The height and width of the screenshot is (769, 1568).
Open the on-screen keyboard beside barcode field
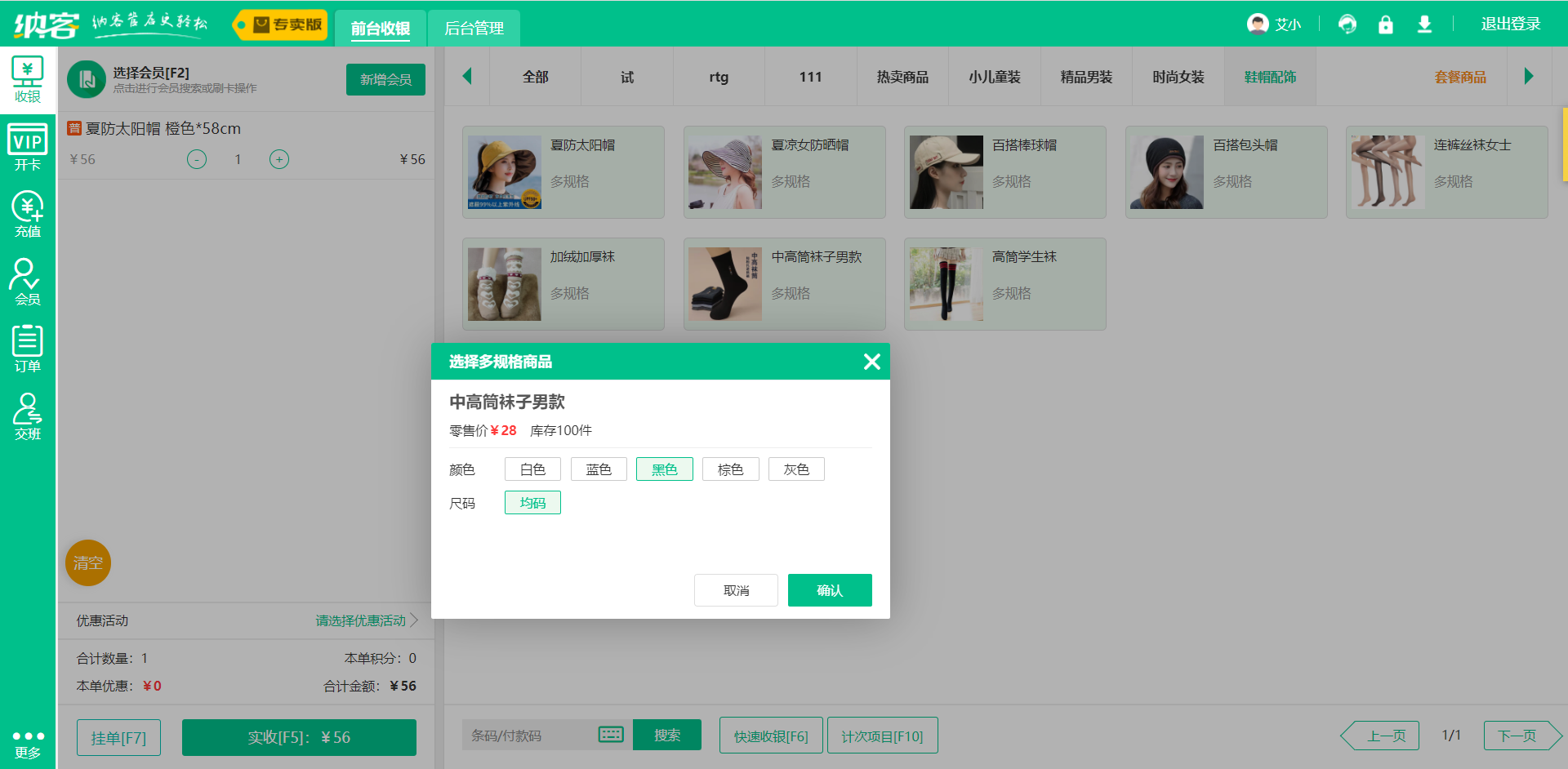tap(611, 734)
